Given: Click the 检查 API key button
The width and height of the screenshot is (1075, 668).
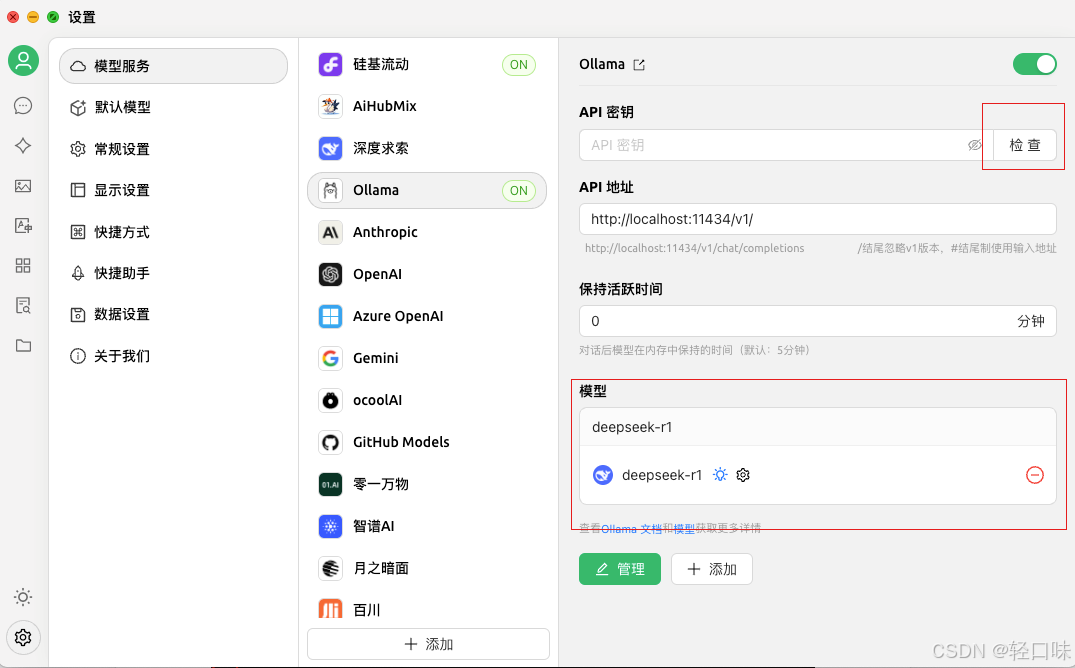Looking at the screenshot, I should point(1025,145).
